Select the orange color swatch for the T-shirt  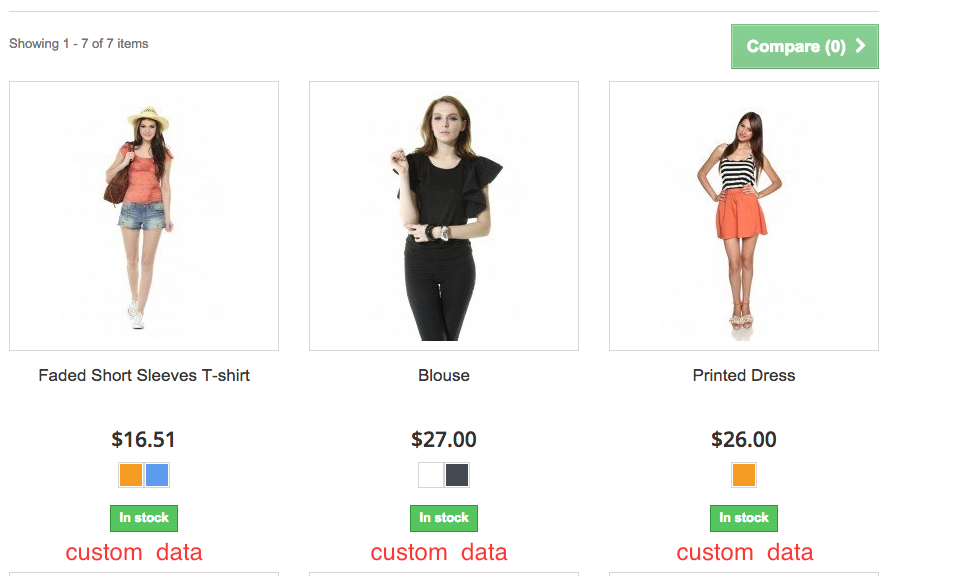coord(131,475)
